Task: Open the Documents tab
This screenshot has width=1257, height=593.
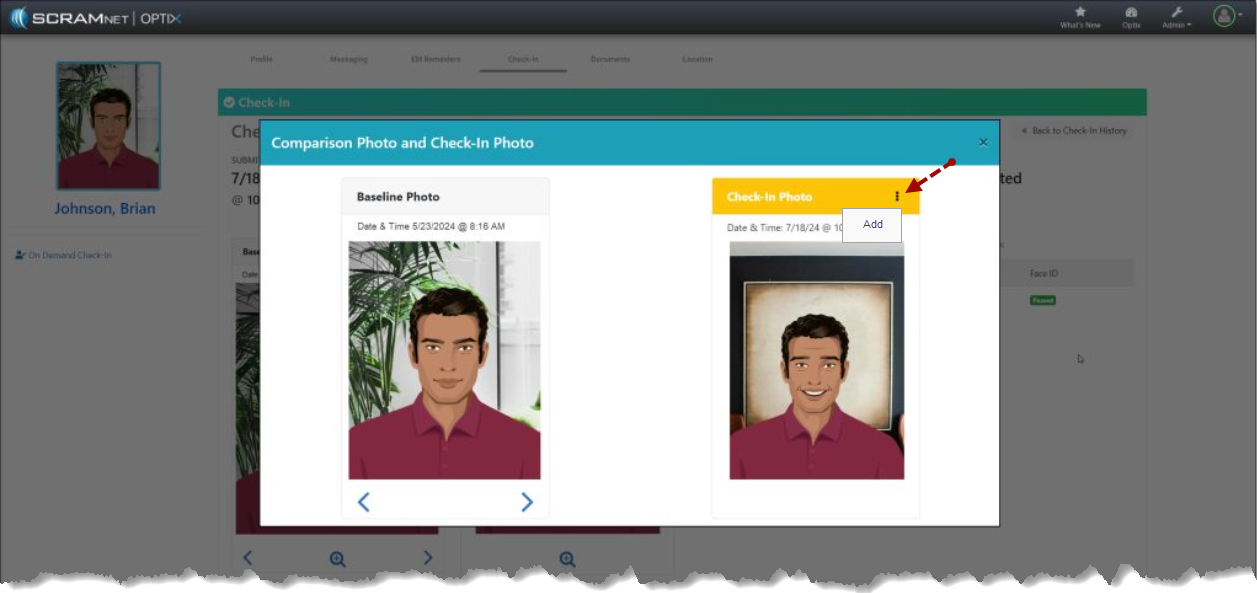Action: [610, 59]
